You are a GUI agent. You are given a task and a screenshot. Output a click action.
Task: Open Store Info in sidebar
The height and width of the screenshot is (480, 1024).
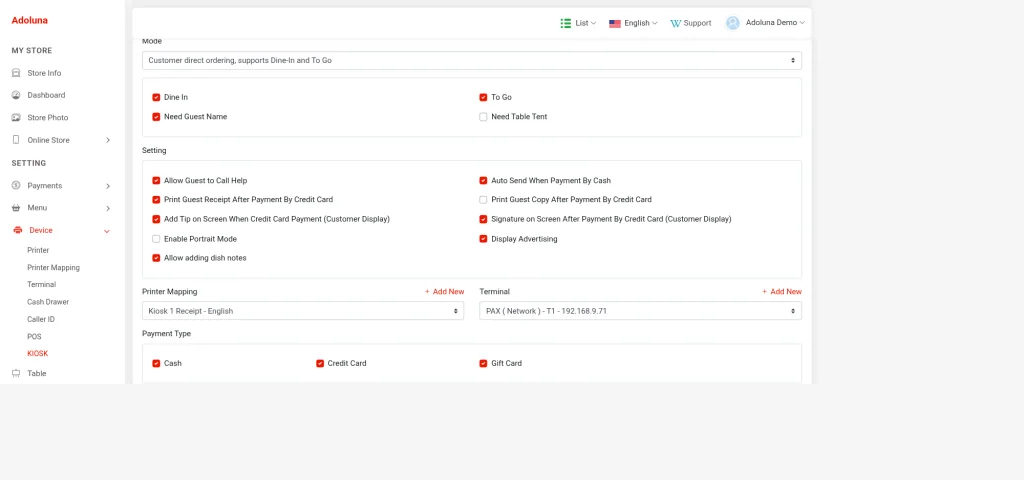[44, 73]
